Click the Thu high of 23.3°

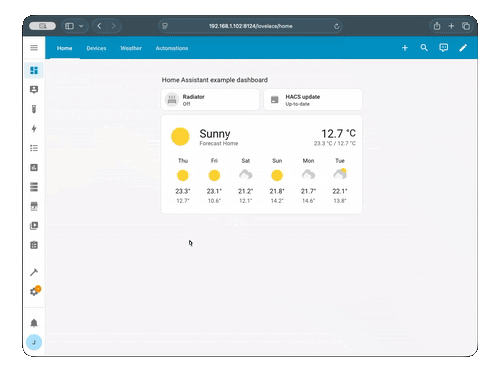[x=183, y=191]
